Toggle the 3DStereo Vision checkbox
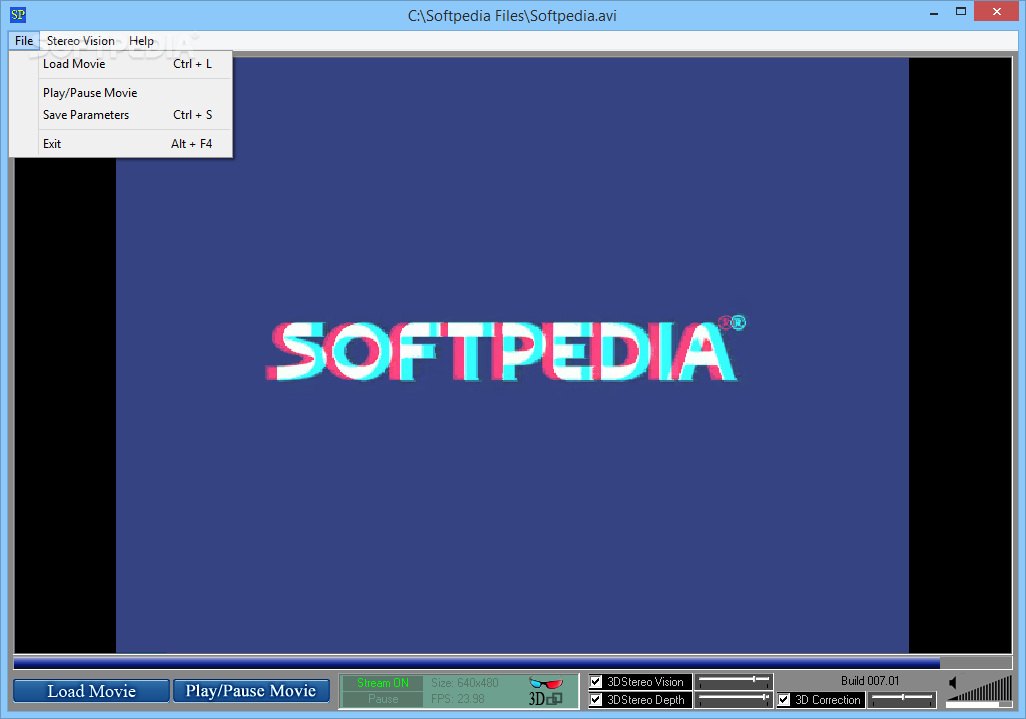 pyautogui.click(x=596, y=682)
